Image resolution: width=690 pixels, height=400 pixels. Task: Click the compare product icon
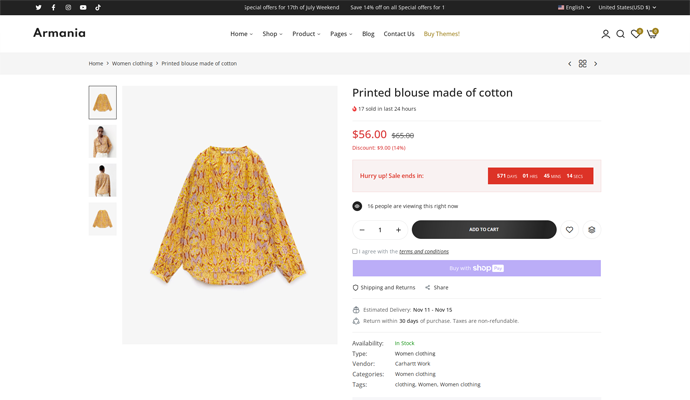click(x=591, y=230)
